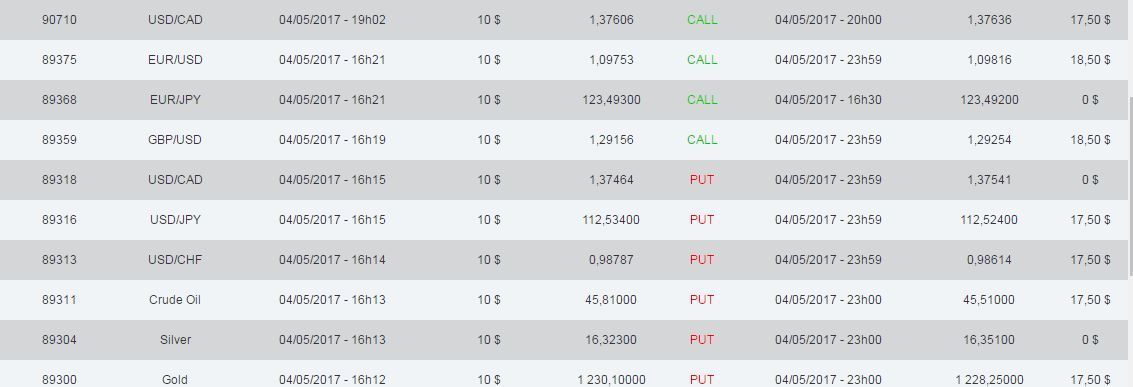This screenshot has height=387, width=1133.
Task: Click the 0 $ payout for EUR/JPY
Action: [x=1090, y=100]
